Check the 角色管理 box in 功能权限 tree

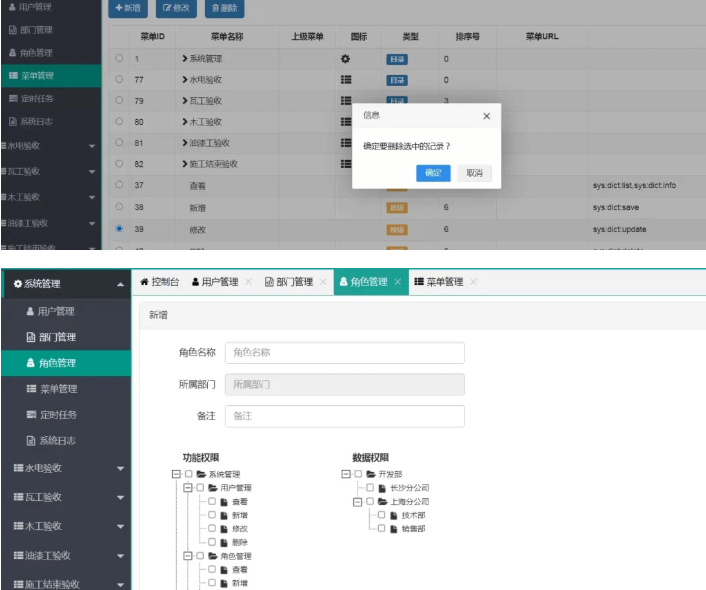pyautogui.click(x=200, y=555)
